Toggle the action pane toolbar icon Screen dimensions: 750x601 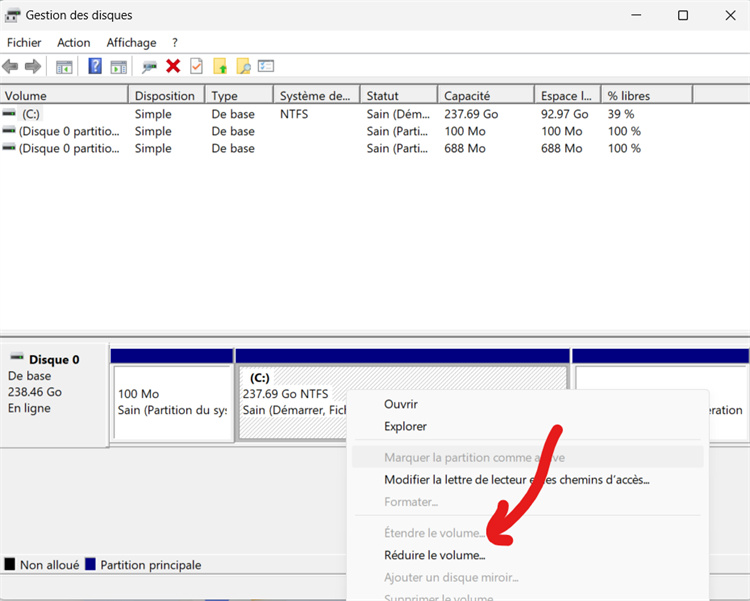tap(119, 67)
